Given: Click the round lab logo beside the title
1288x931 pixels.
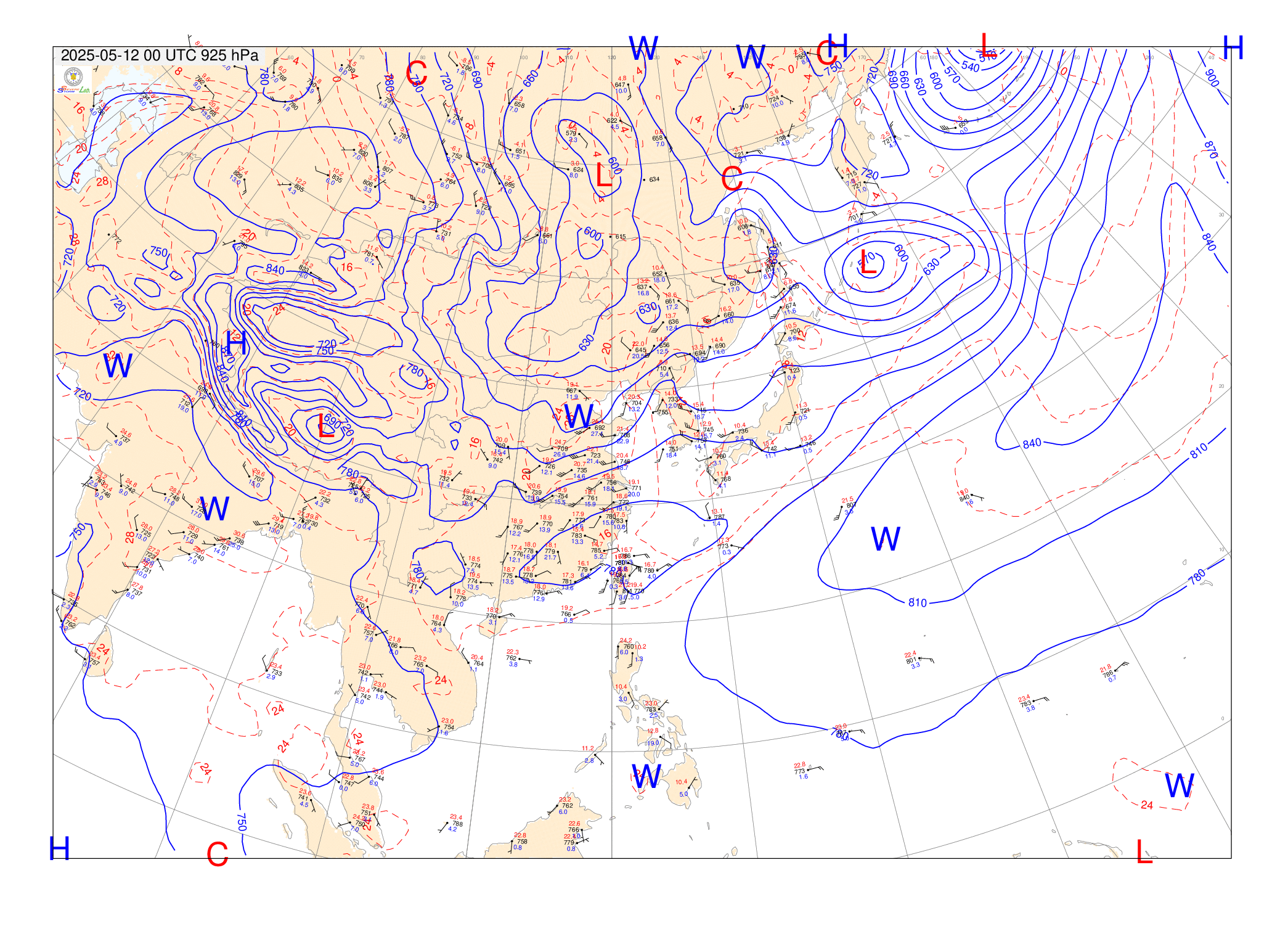Looking at the screenshot, I should (x=73, y=77).
